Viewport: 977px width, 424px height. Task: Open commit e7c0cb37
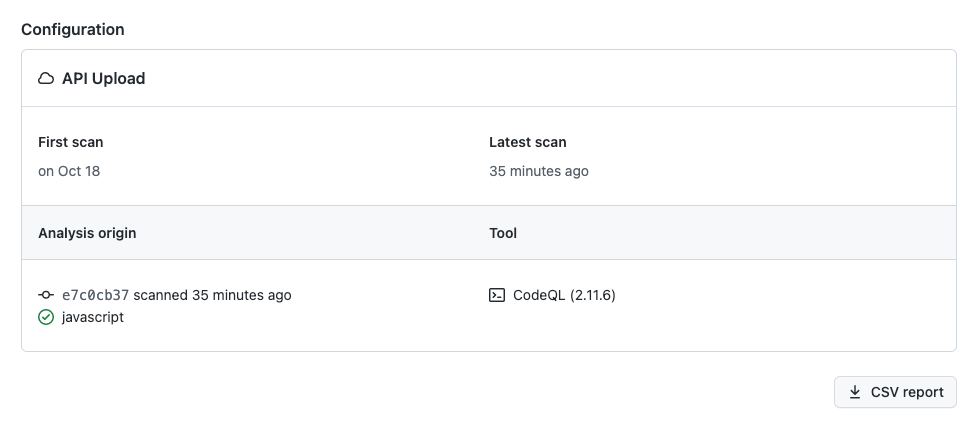[x=95, y=295]
